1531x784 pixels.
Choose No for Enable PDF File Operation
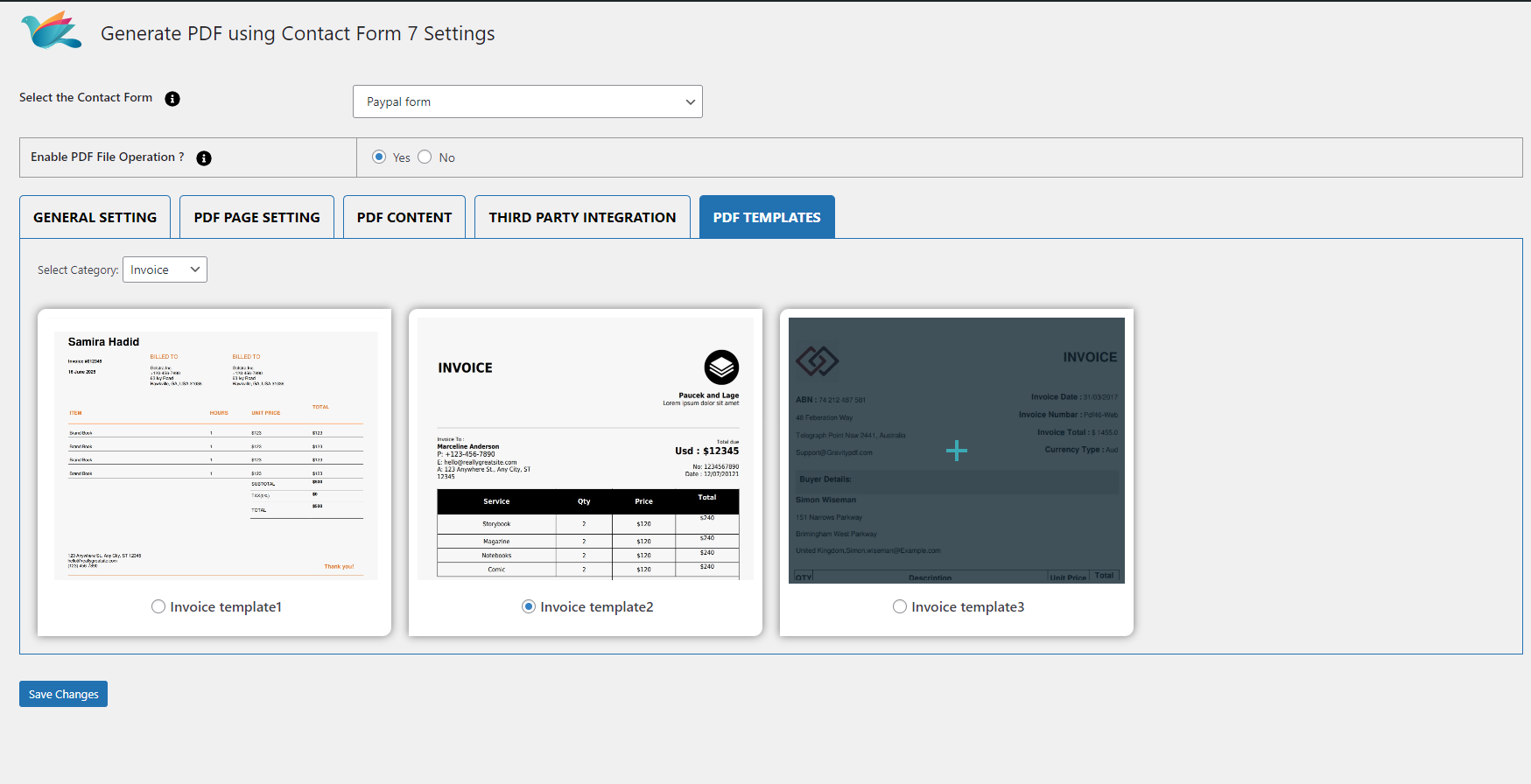tap(425, 157)
